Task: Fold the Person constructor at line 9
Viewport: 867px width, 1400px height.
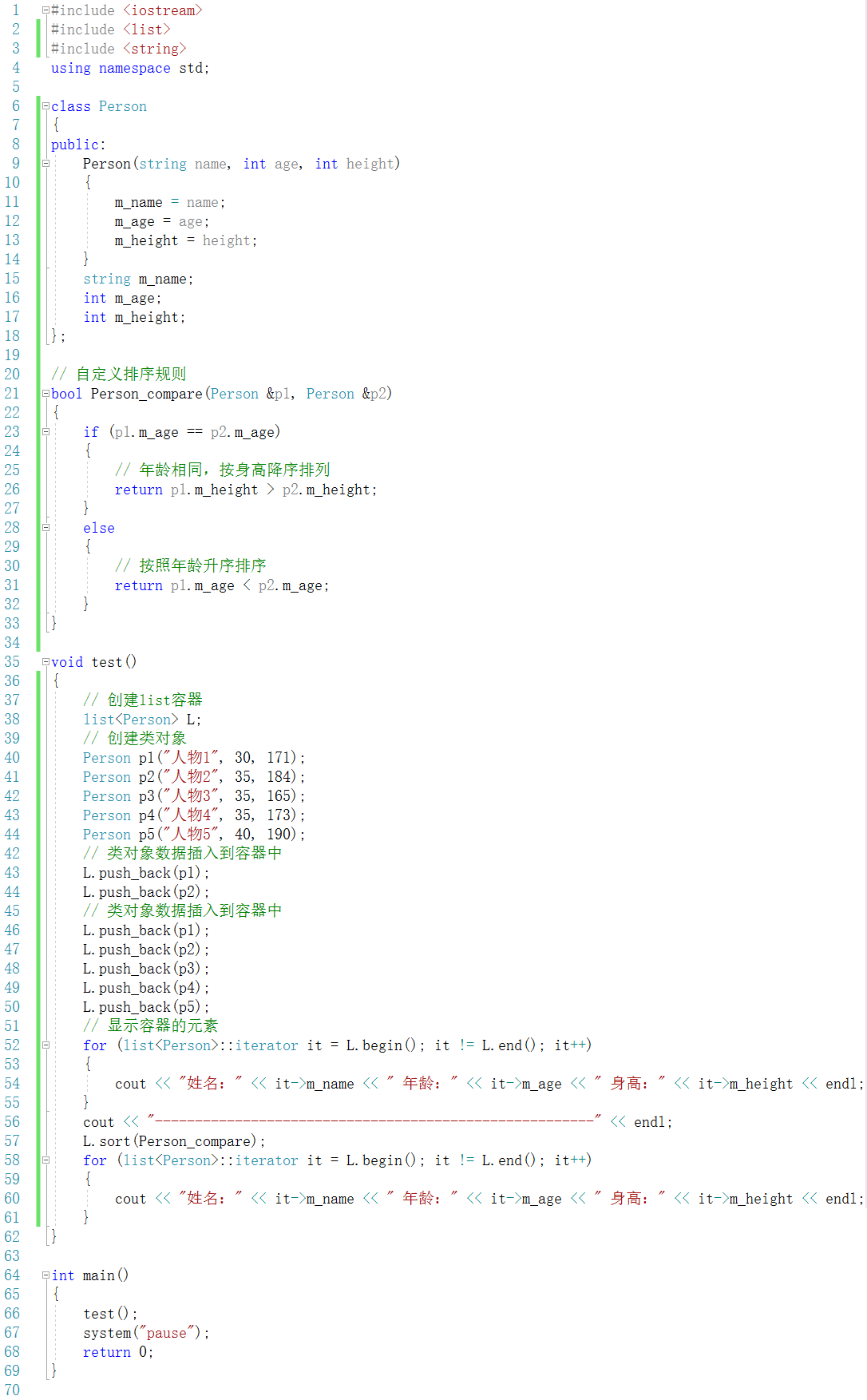Action: click(x=46, y=164)
